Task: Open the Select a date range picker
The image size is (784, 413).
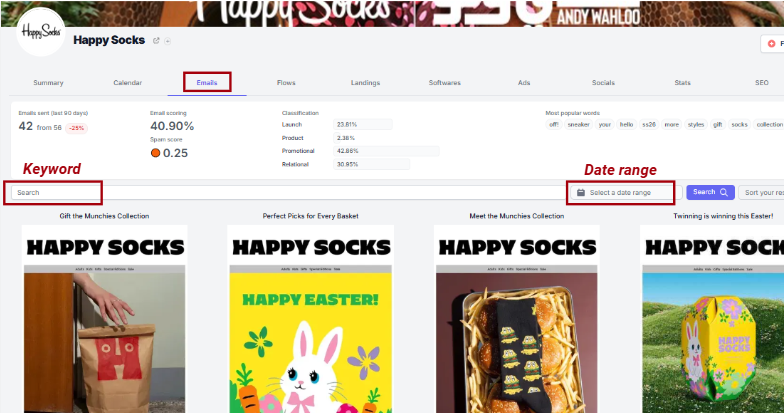Action: 626,192
